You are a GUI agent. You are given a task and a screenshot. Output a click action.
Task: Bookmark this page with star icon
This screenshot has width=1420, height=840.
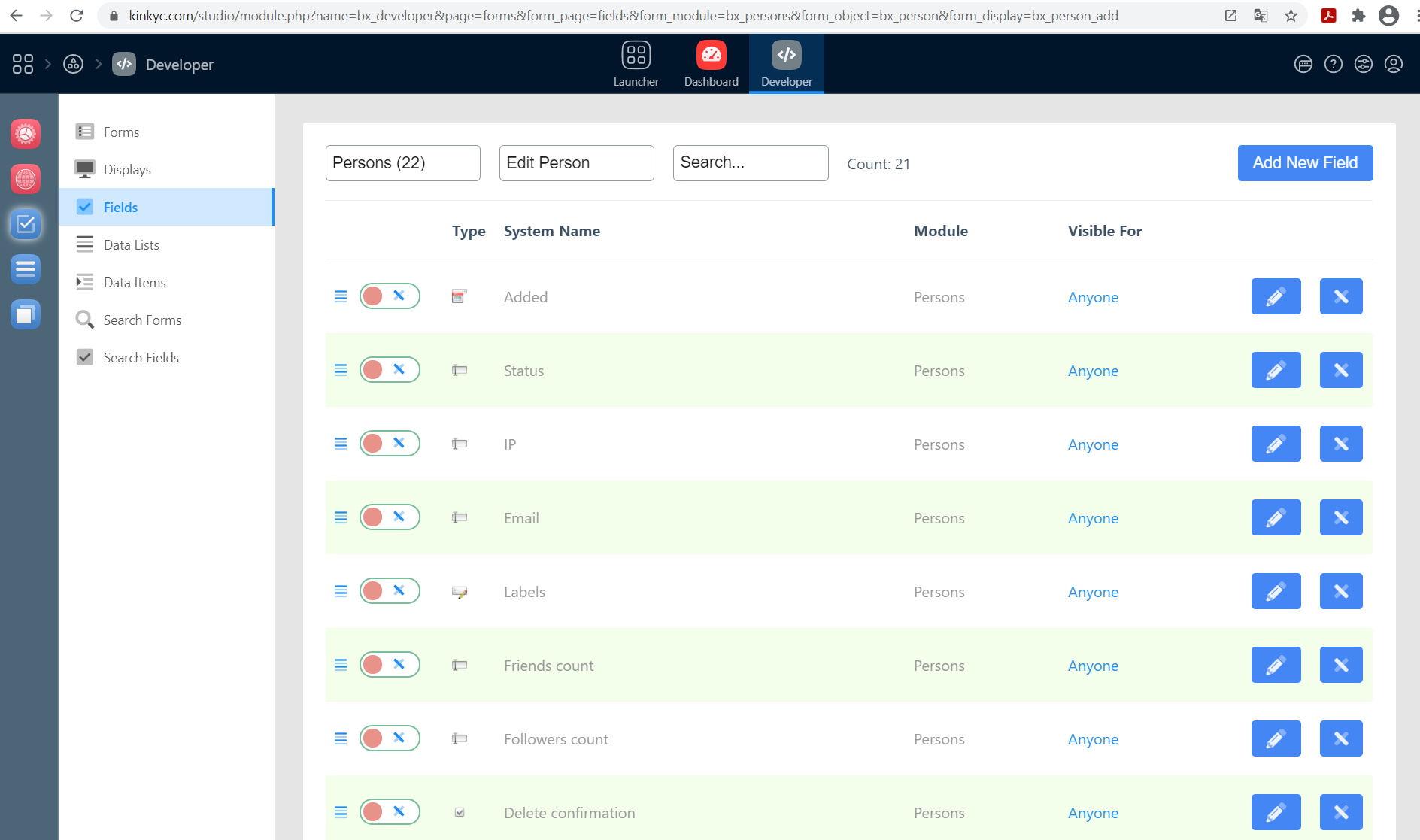tap(1291, 16)
